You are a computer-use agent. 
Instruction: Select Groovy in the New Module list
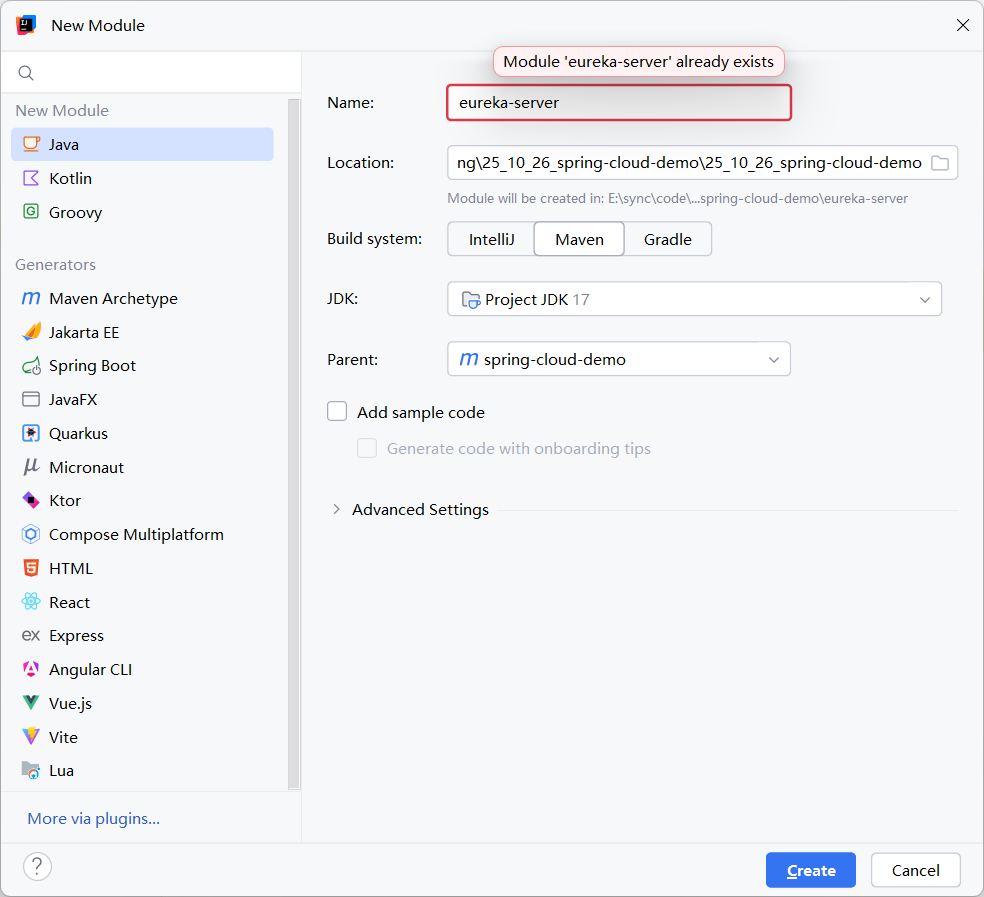75,213
